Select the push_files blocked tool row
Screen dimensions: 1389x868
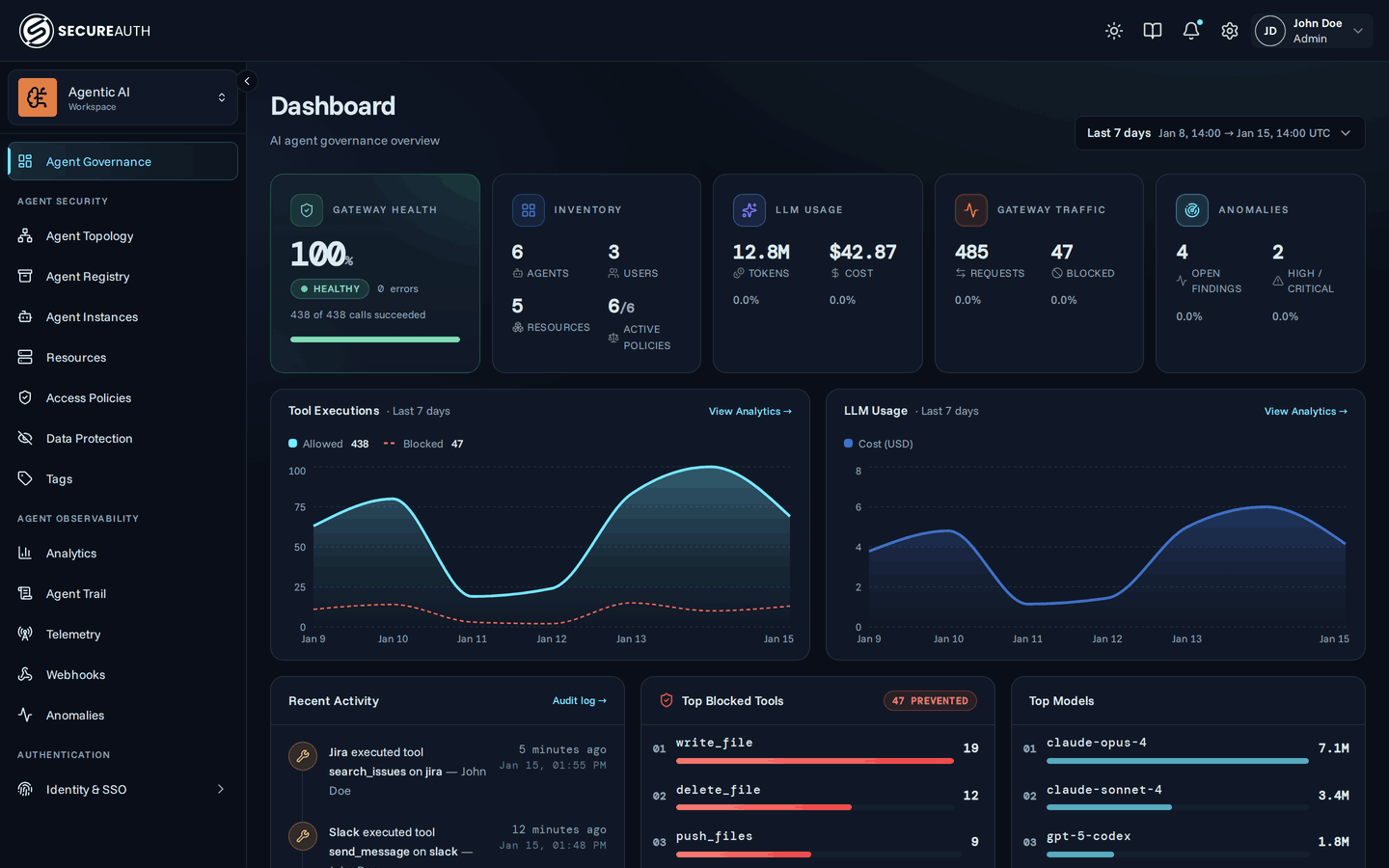[x=817, y=842]
